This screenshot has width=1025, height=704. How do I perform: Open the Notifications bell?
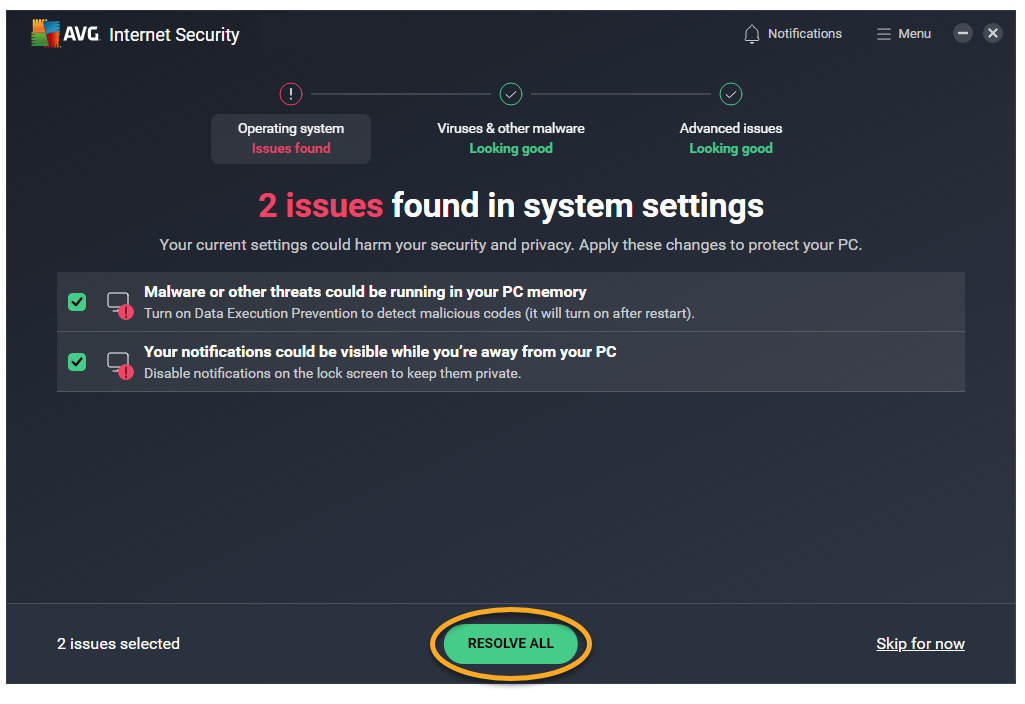coord(752,34)
